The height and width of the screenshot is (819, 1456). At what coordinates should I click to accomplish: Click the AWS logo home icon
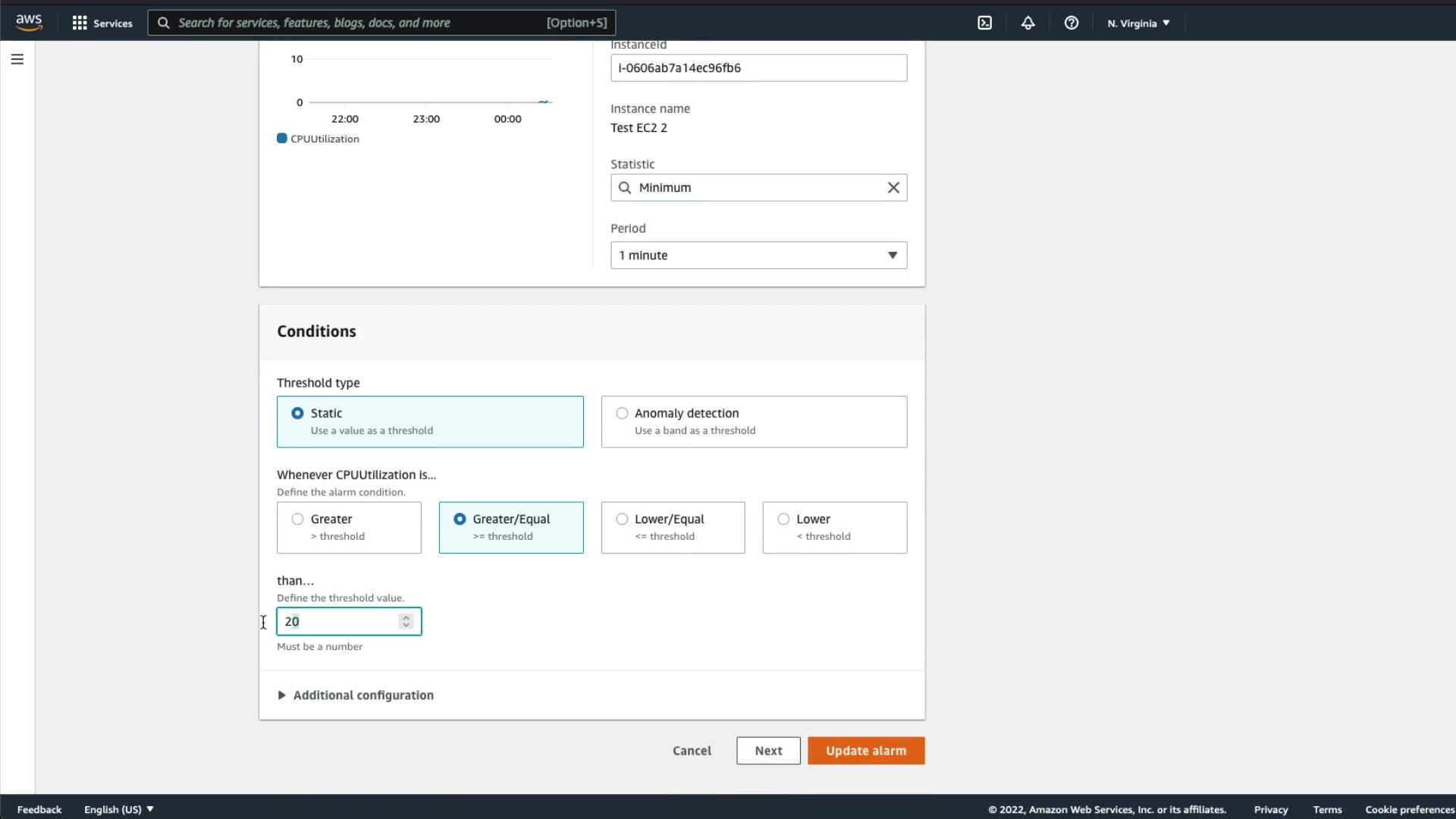tap(29, 23)
